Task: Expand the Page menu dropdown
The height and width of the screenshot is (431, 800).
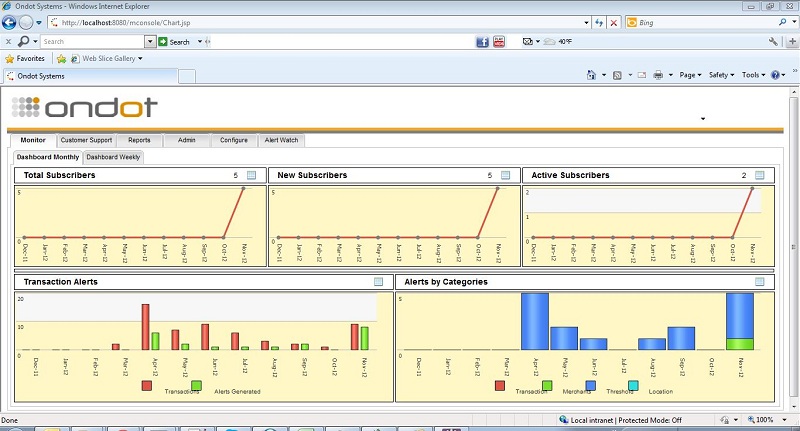Action: click(x=690, y=75)
